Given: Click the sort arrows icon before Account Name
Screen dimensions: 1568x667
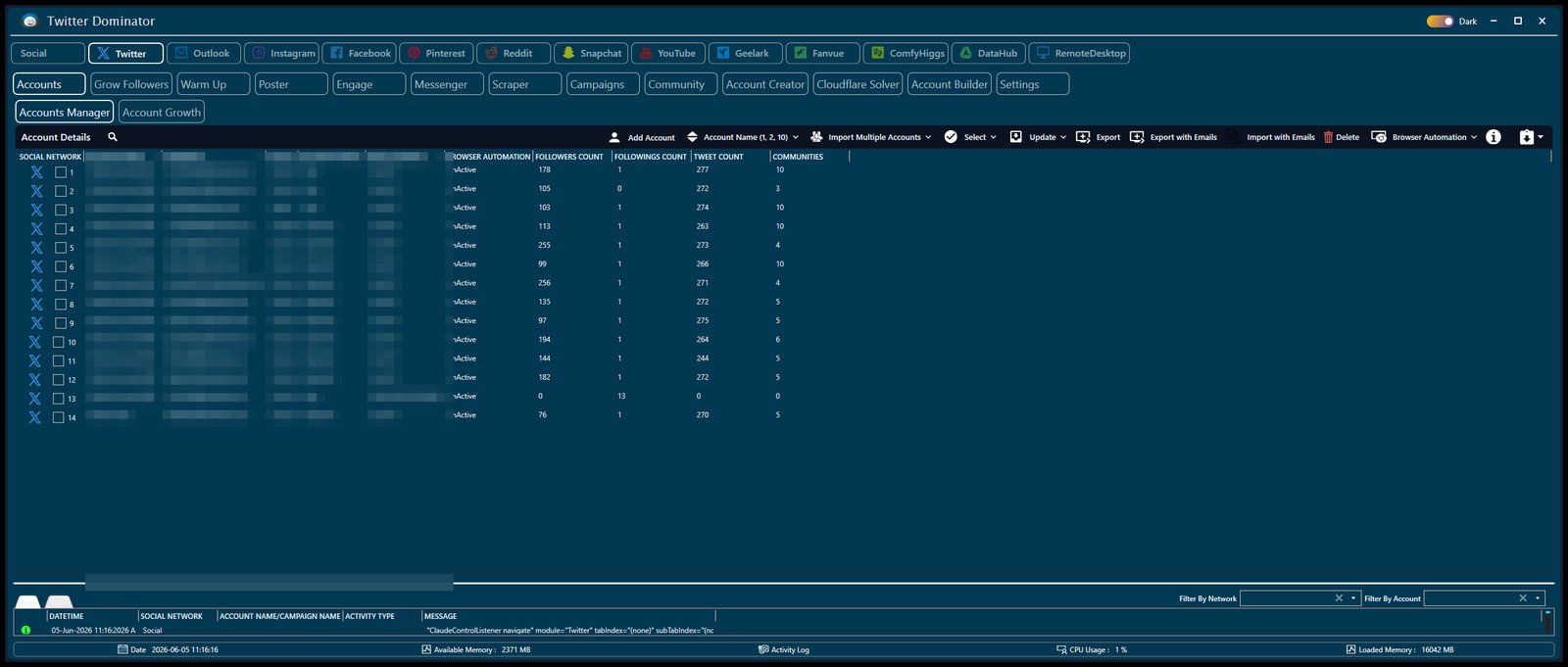Looking at the screenshot, I should (x=692, y=137).
